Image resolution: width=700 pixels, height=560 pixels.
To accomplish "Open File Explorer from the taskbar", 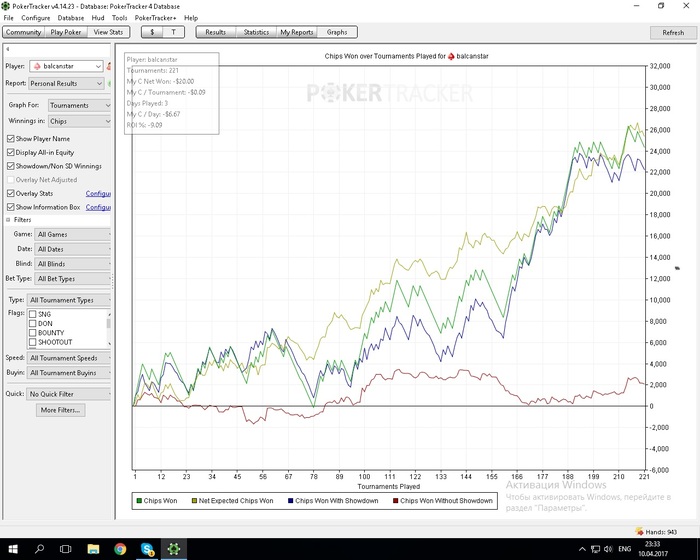I will (93, 549).
